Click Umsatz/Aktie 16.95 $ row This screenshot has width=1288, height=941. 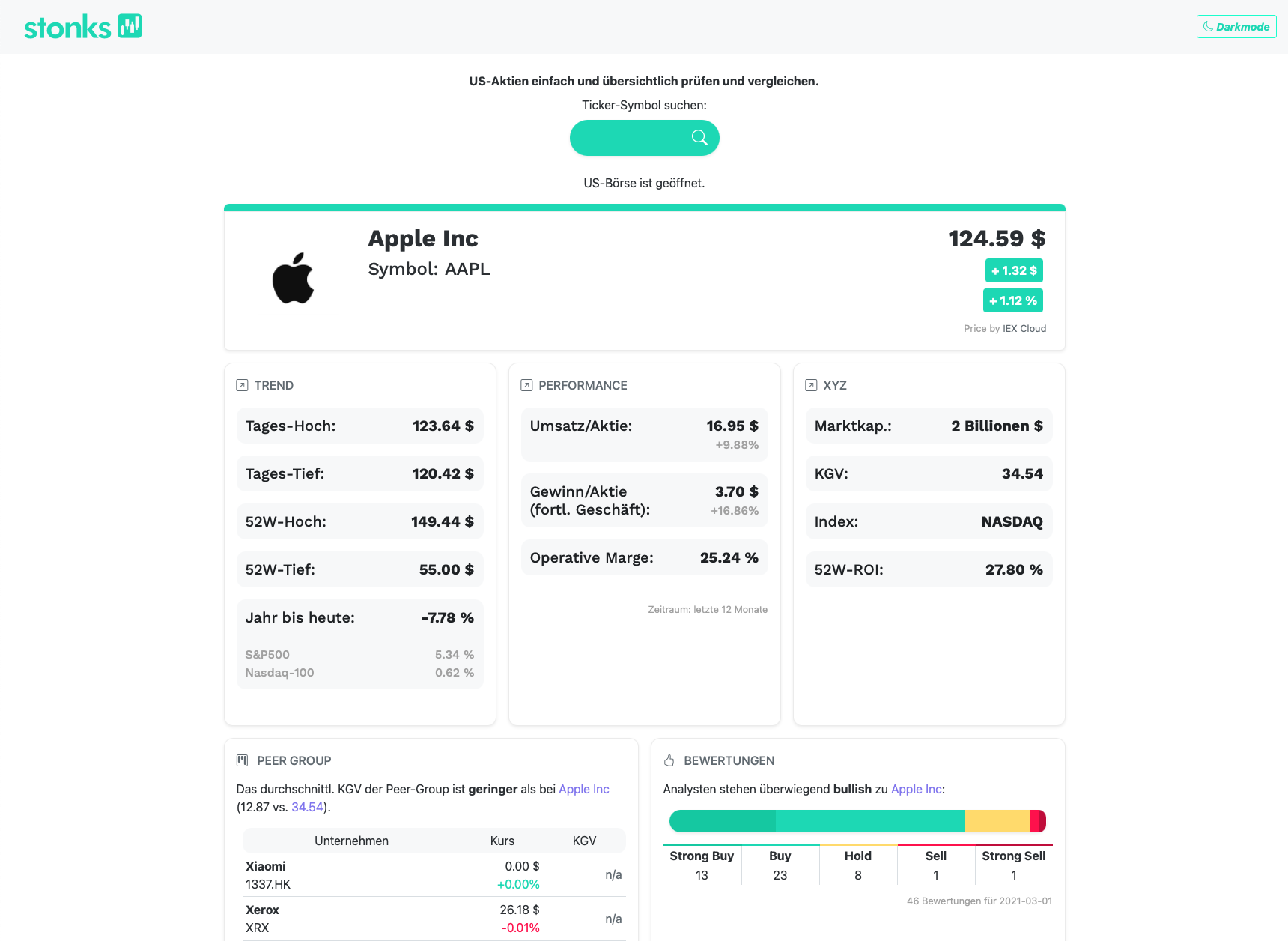tap(645, 435)
